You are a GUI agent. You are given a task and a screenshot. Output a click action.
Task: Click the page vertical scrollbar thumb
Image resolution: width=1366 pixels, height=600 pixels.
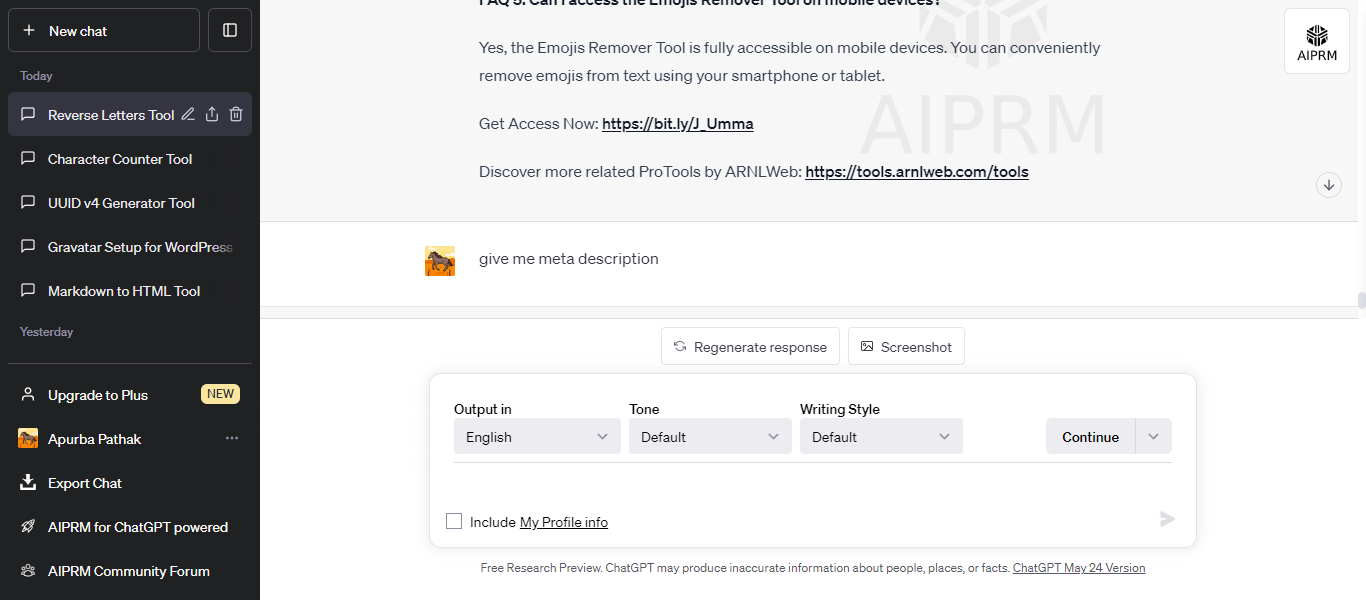point(1361,300)
